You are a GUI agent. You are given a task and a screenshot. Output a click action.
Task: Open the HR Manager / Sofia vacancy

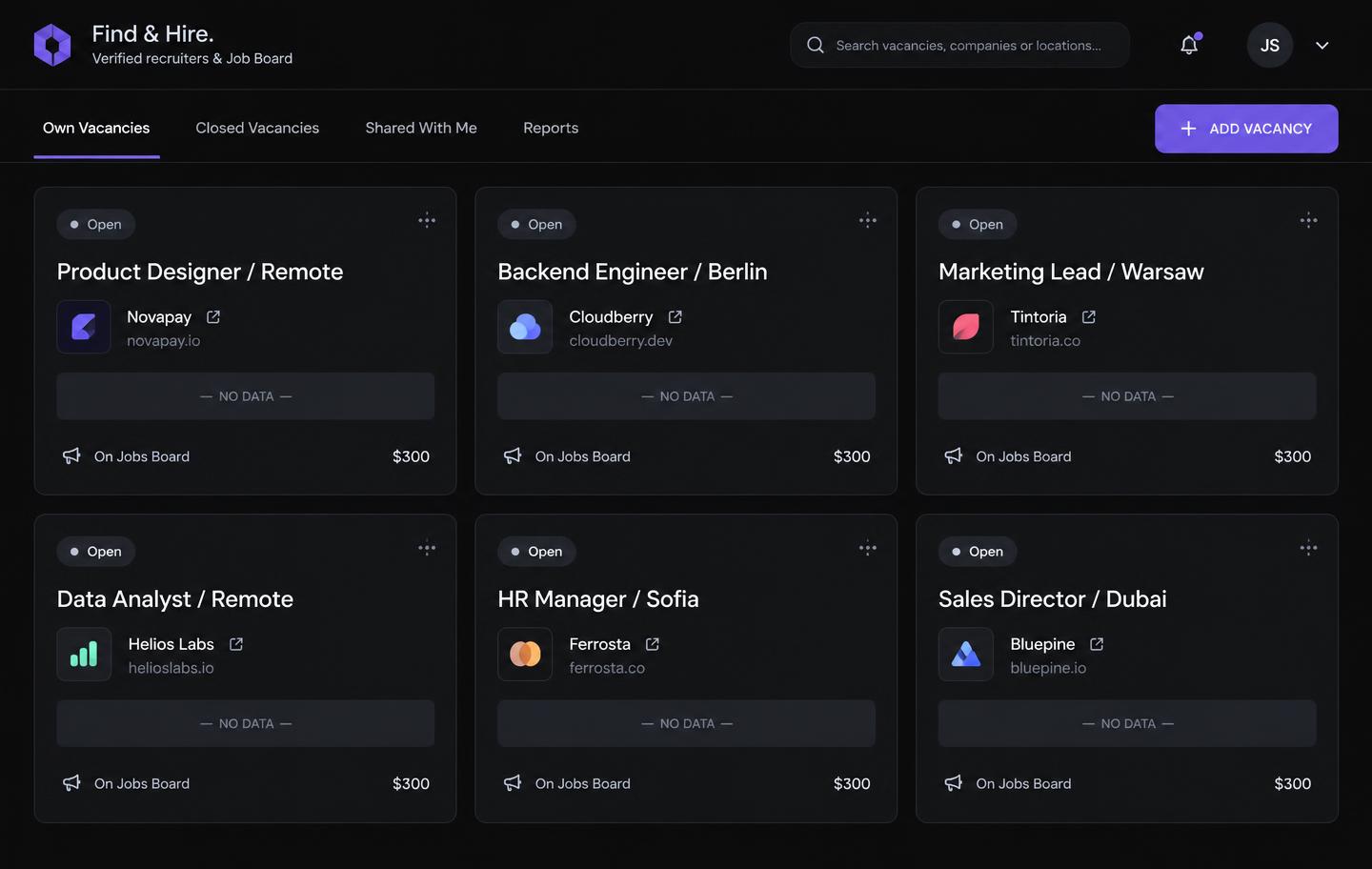[x=598, y=599]
